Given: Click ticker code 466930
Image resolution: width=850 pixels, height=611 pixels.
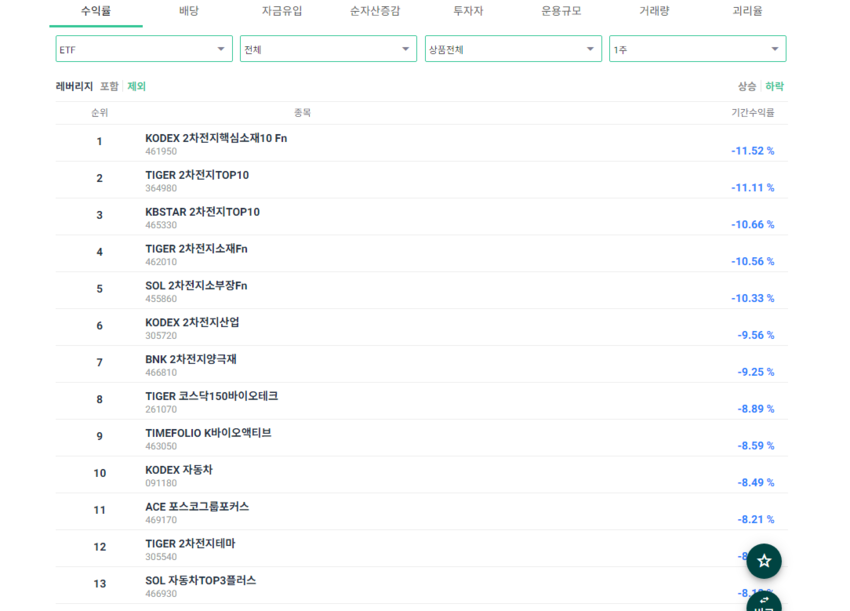Looking at the screenshot, I should pos(161,594).
